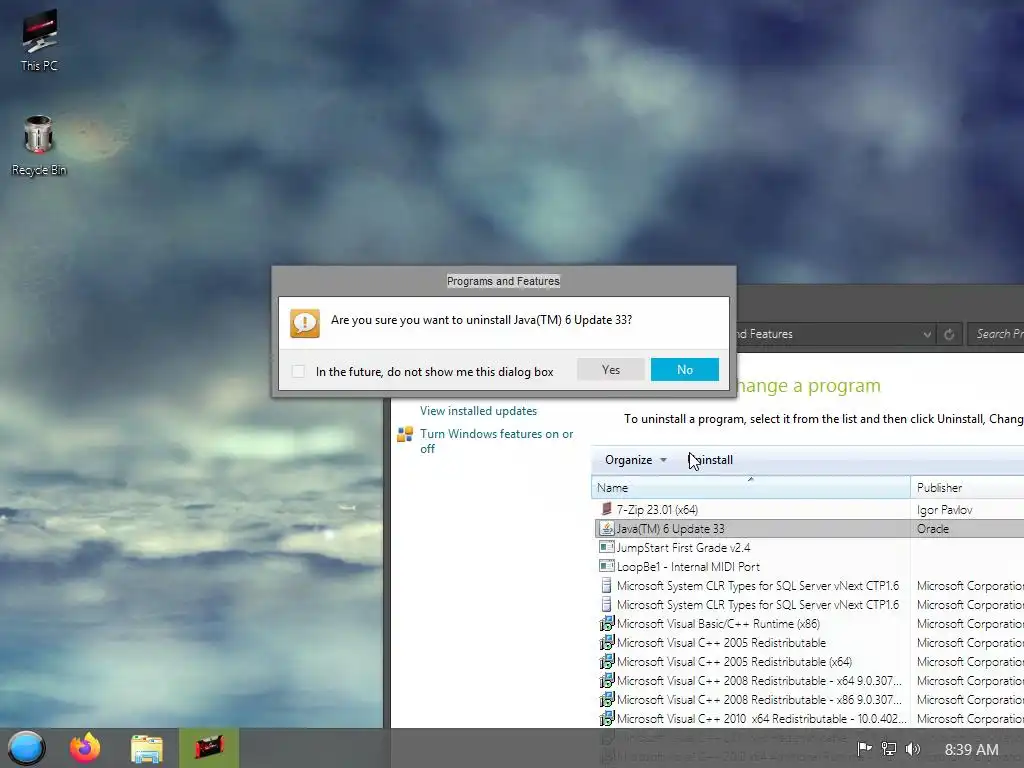This screenshot has width=1024, height=768.
Task: Expand the address bar history dropdown
Action: click(927, 334)
